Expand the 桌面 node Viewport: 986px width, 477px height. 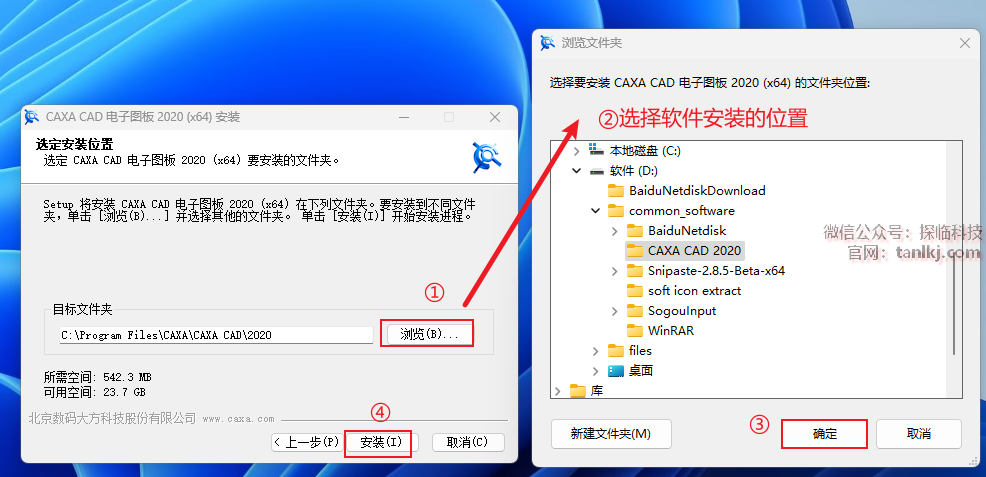[595, 371]
